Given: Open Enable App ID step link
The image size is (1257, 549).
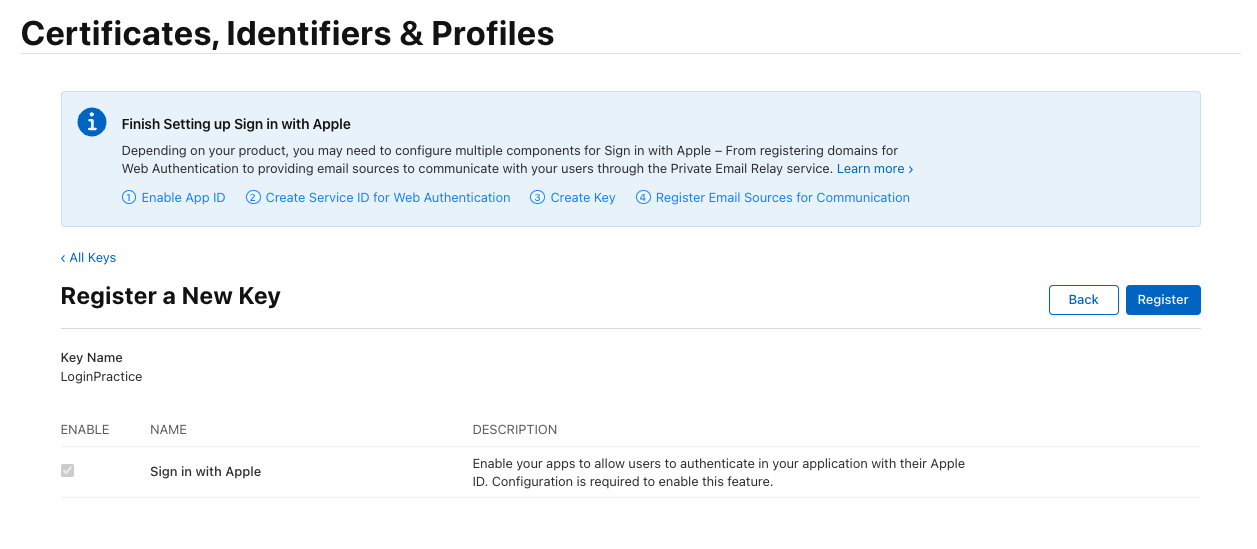Looking at the screenshot, I should 174,198.
